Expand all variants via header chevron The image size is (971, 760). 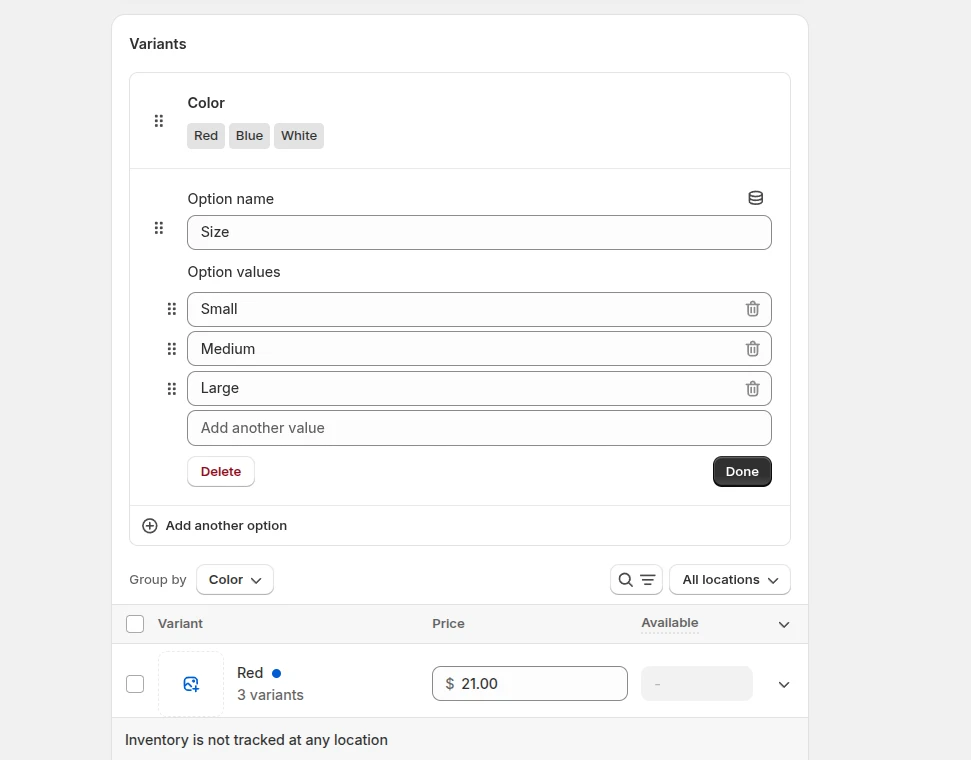point(783,624)
